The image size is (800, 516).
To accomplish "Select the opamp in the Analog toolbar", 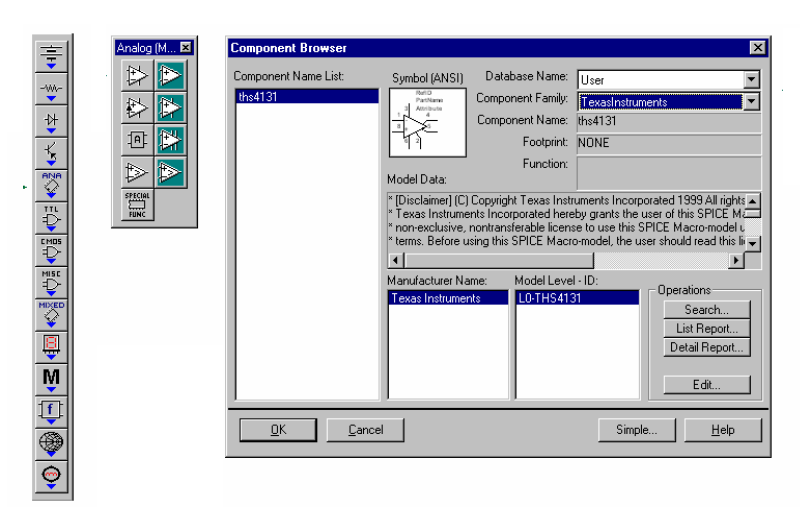I will coord(137,76).
